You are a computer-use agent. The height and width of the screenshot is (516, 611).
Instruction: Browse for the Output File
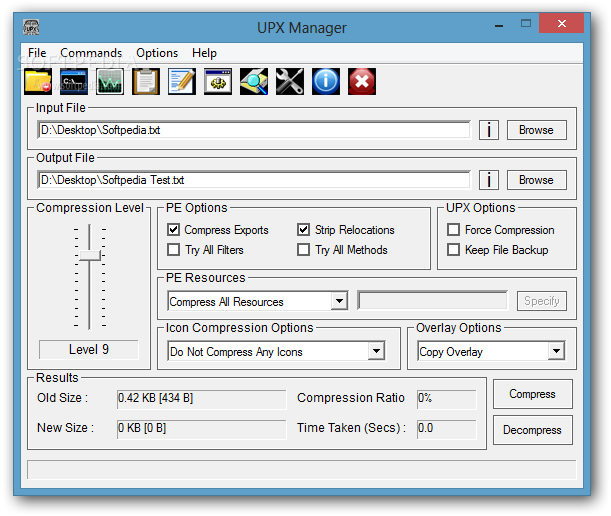(x=537, y=180)
